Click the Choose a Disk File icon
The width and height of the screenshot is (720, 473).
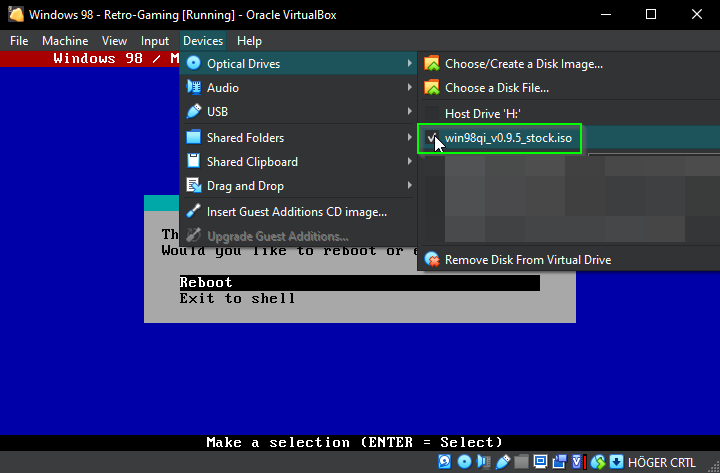[432, 87]
